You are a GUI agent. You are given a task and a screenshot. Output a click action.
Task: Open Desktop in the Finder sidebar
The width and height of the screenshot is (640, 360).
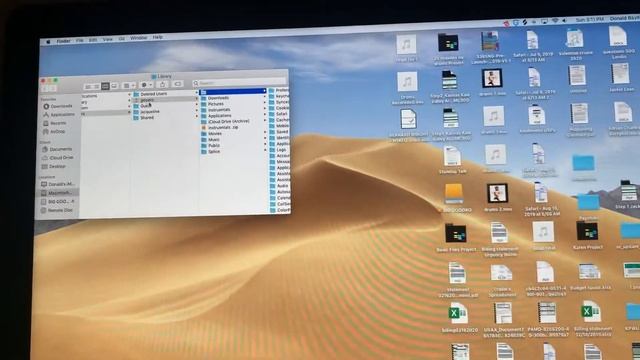(x=54, y=166)
